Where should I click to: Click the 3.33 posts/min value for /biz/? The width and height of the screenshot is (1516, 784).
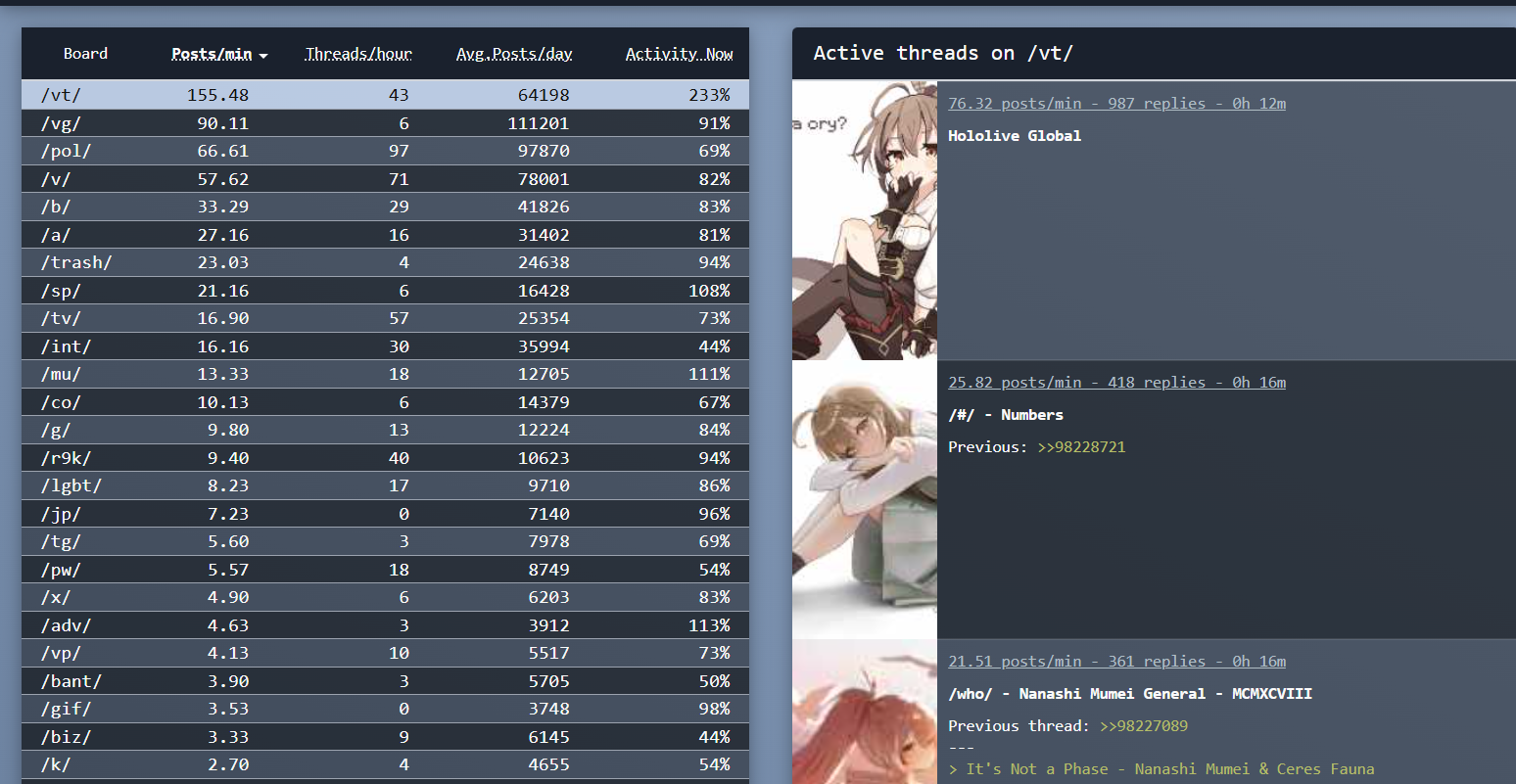(x=228, y=737)
